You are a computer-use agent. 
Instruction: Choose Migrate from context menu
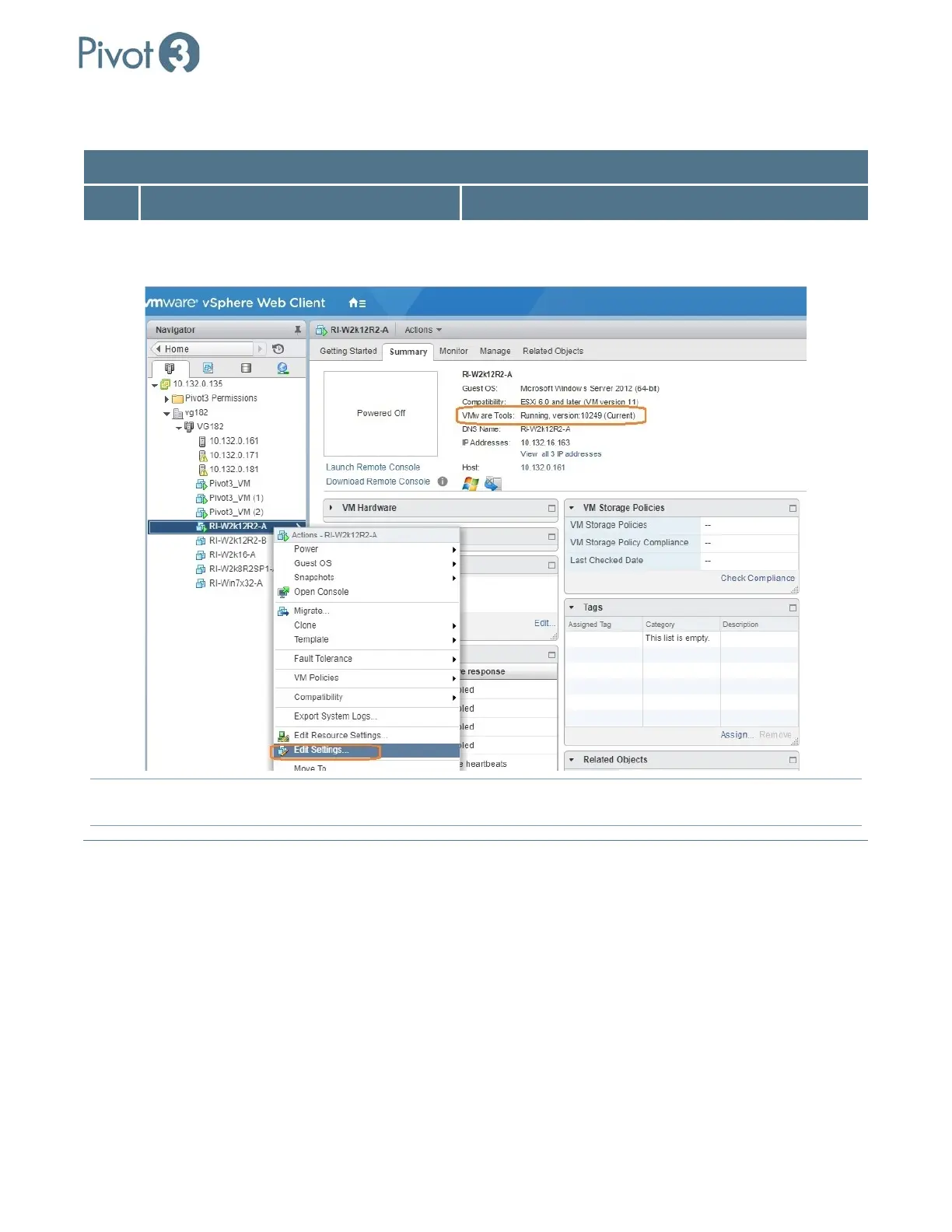[367, 611]
